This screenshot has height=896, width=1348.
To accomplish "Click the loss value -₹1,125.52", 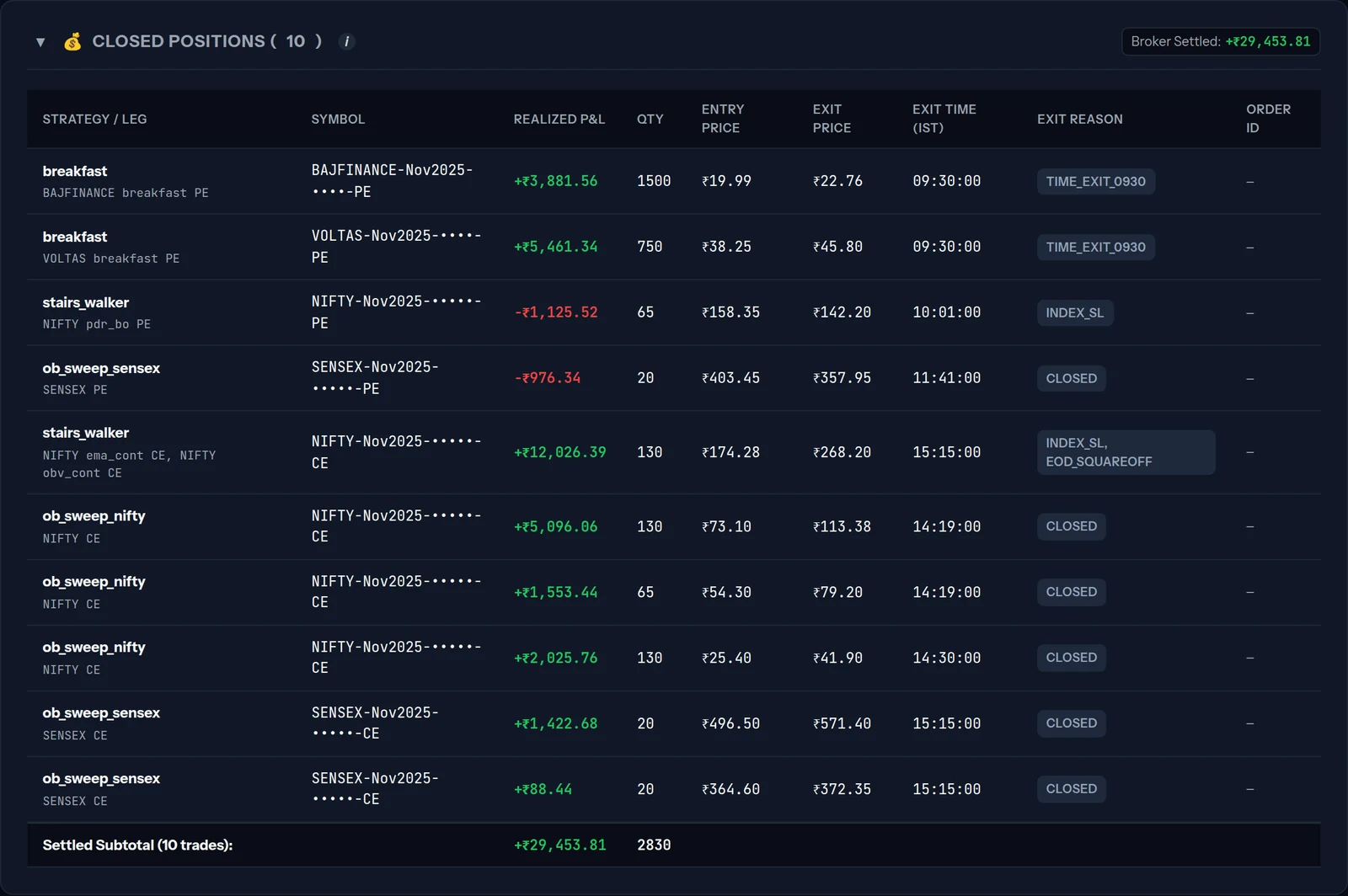I will click(x=556, y=312).
